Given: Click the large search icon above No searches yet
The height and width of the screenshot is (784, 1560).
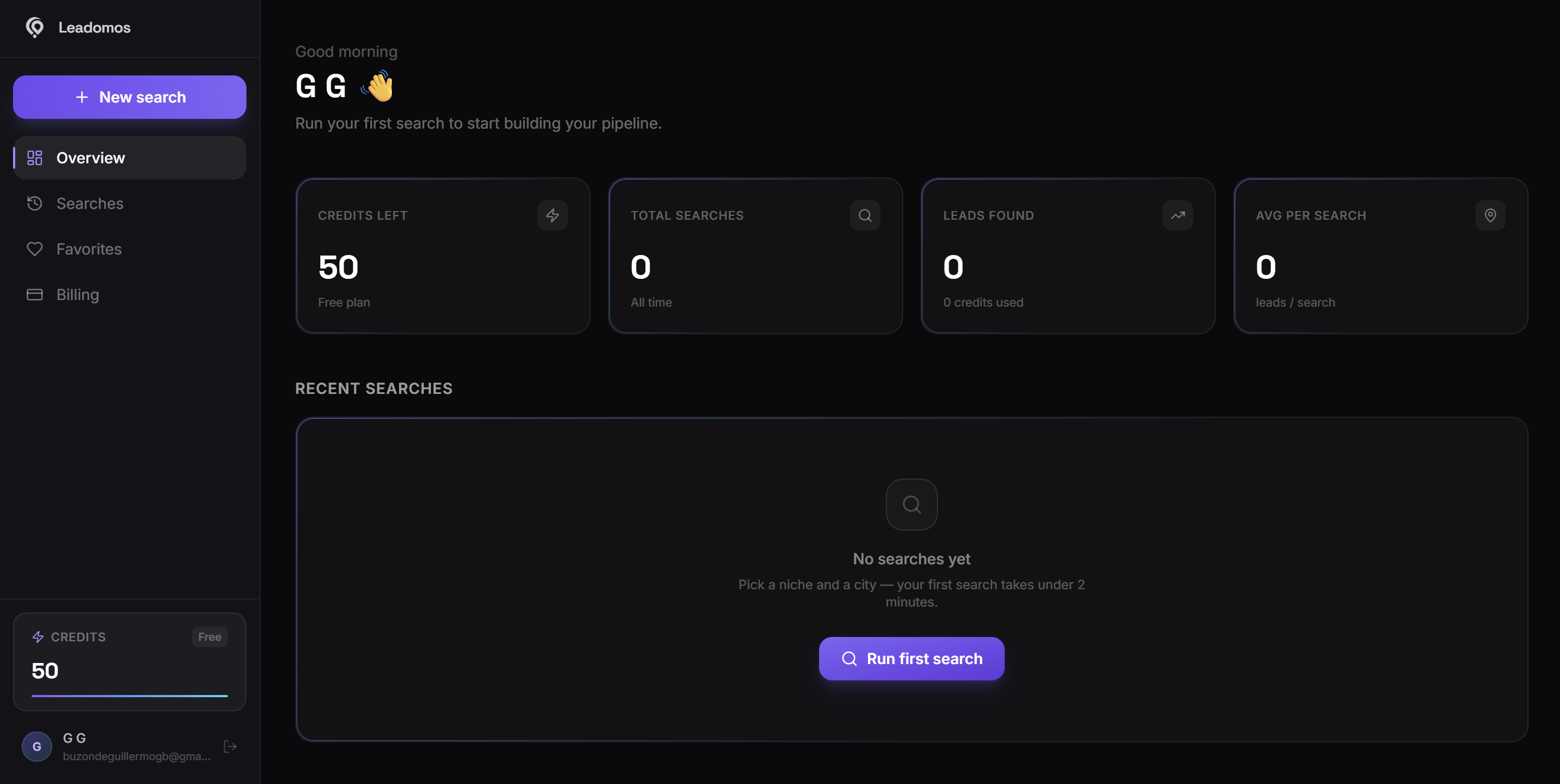Looking at the screenshot, I should tap(911, 504).
